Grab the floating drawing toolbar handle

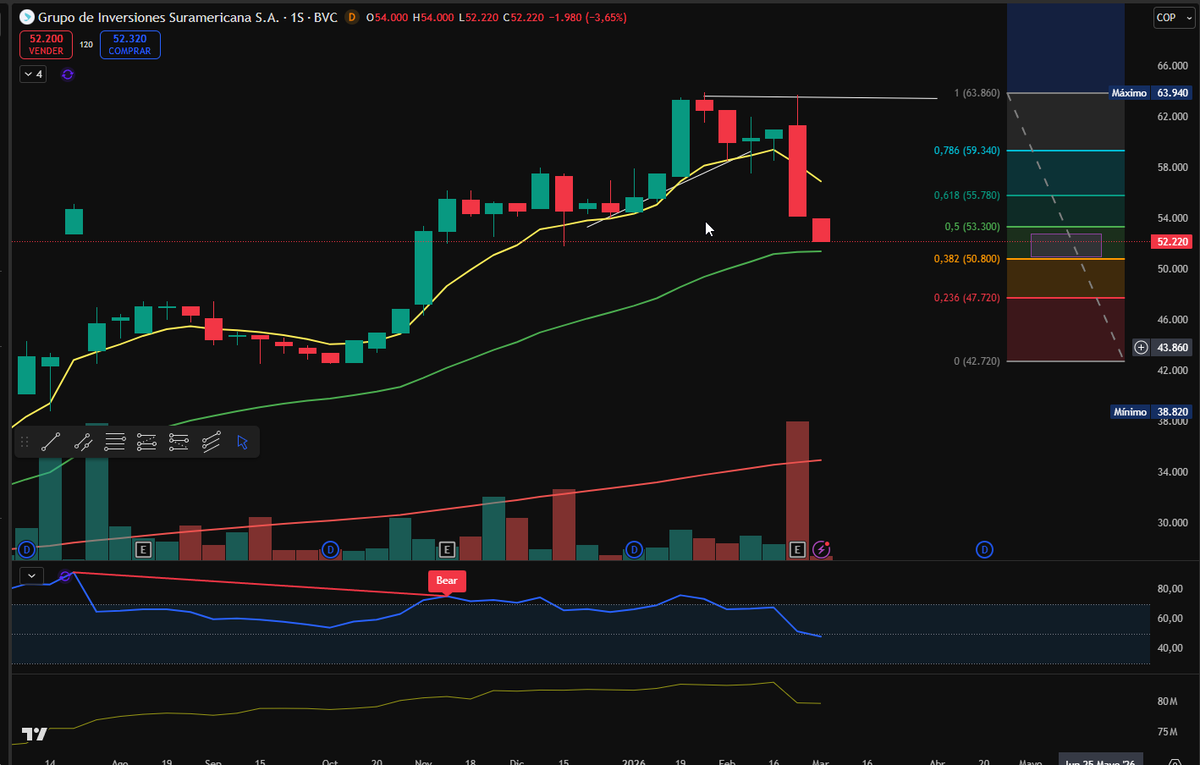click(25, 442)
